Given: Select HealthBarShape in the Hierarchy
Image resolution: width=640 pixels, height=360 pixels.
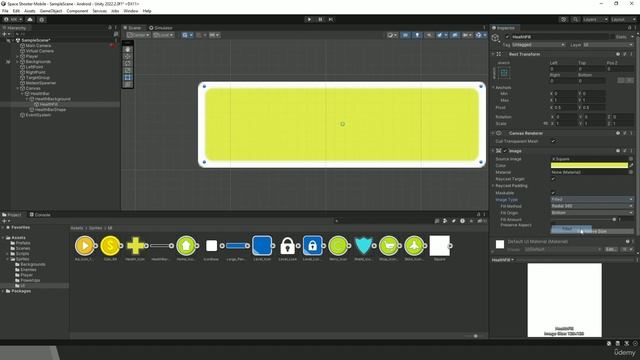Looking at the screenshot, I should pos(50,109).
